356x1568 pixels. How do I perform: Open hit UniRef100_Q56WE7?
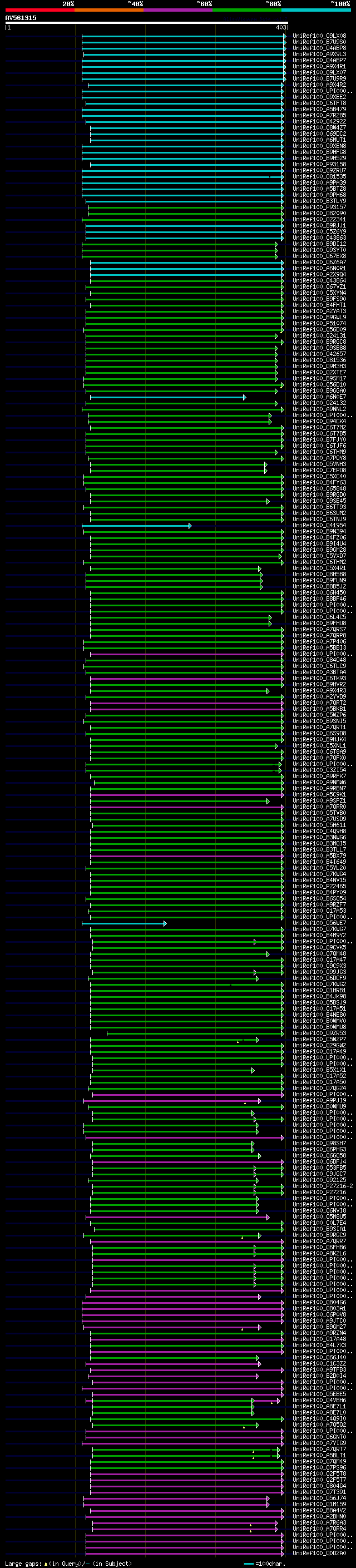[319, 923]
